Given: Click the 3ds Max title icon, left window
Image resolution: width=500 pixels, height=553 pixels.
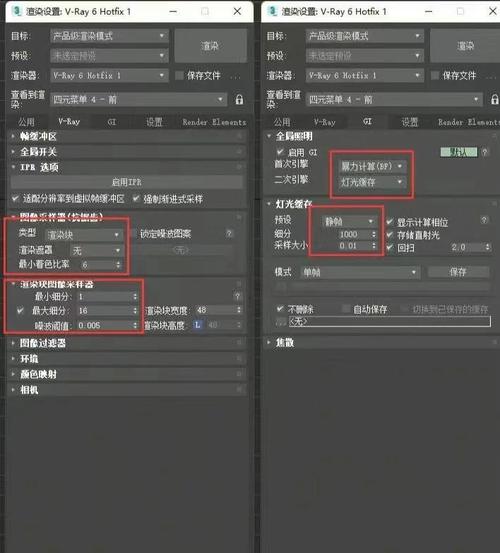Looking at the screenshot, I should [x=16, y=11].
